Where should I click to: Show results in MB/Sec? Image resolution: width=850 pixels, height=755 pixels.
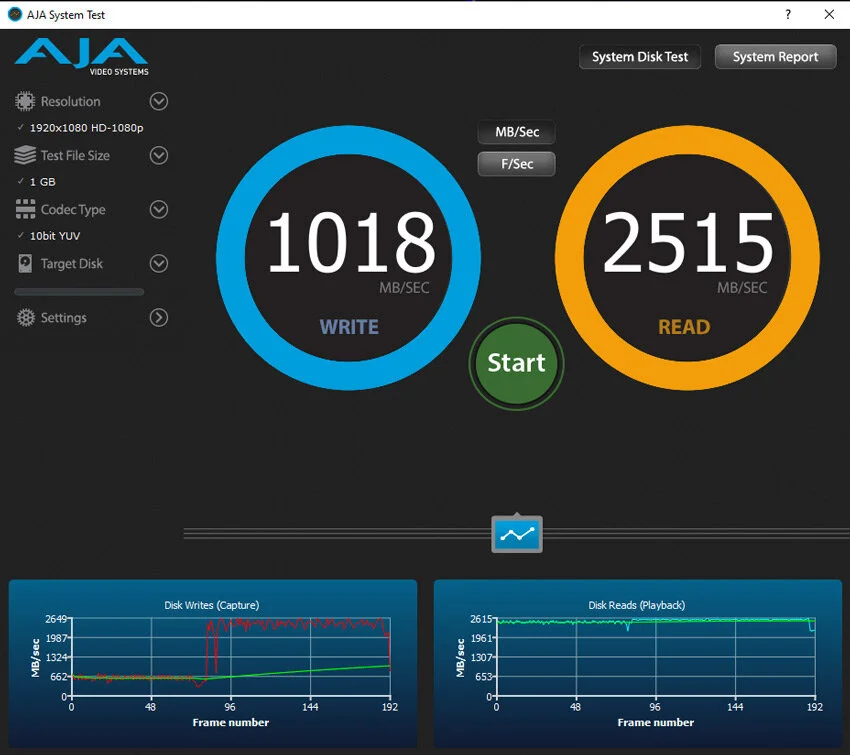point(517,132)
